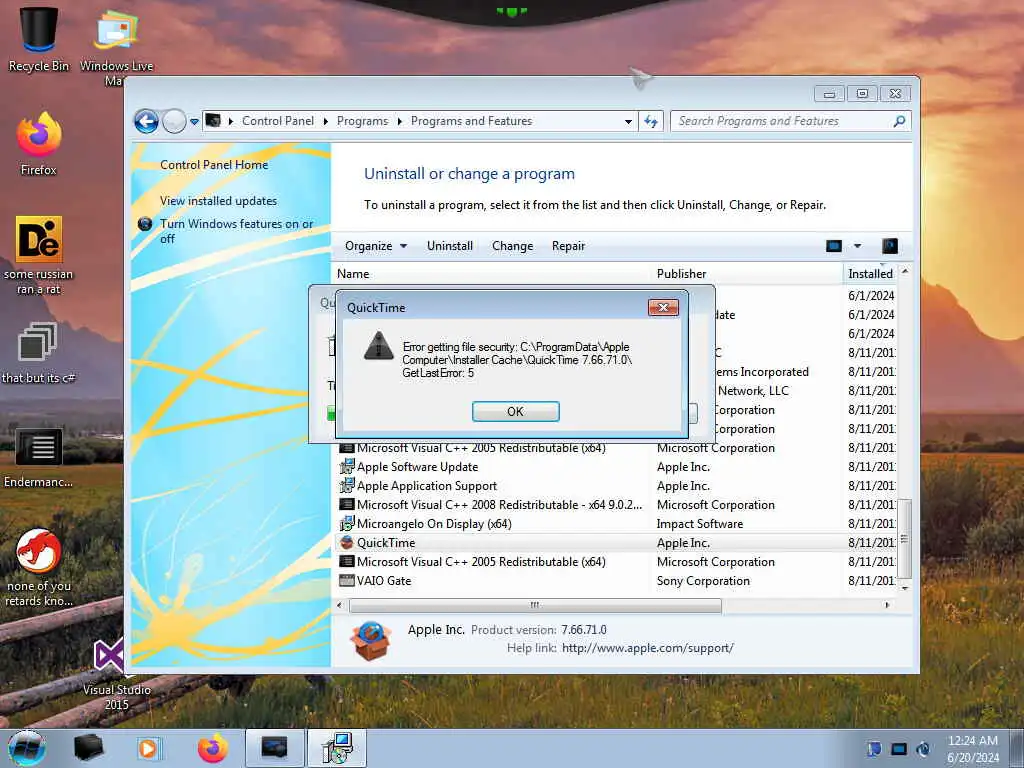Screen dimensions: 1024x768
Task: Open the Start menu orb
Action: (x=26, y=748)
